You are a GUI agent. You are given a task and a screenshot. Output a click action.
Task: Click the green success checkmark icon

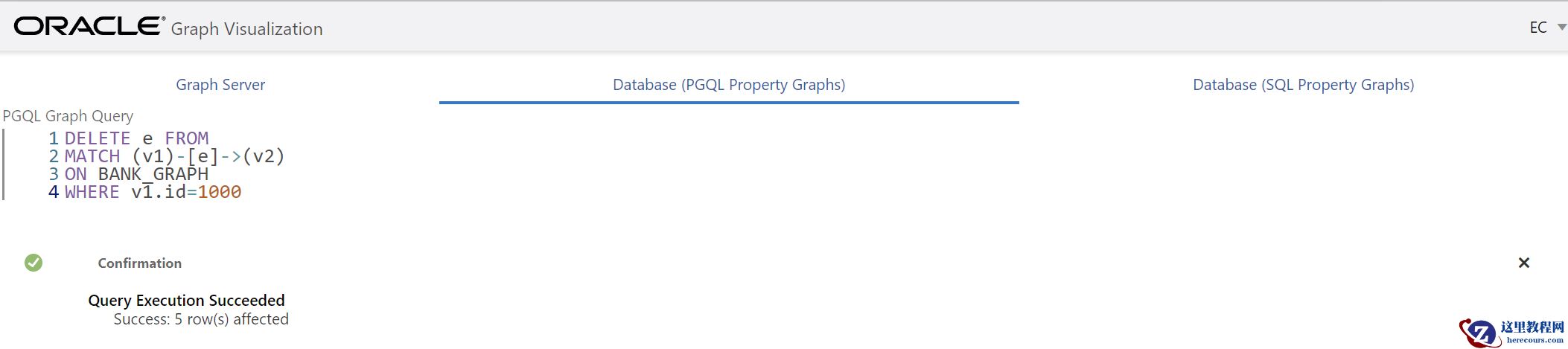[34, 263]
